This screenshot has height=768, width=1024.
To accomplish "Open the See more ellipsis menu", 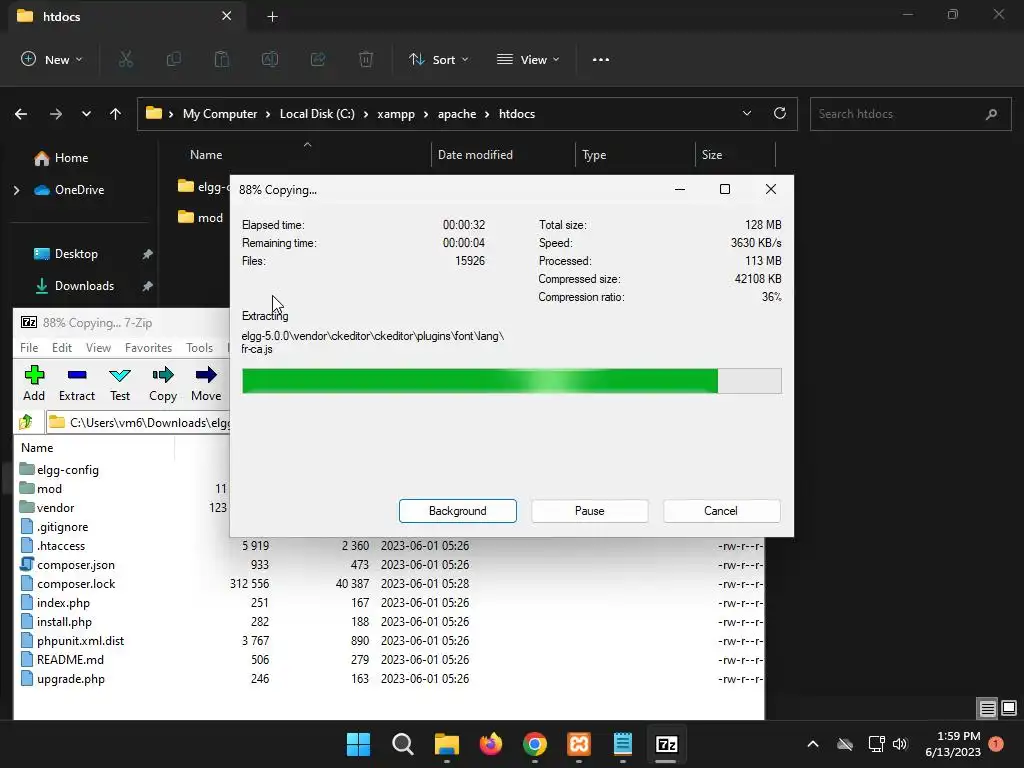I will tap(601, 59).
